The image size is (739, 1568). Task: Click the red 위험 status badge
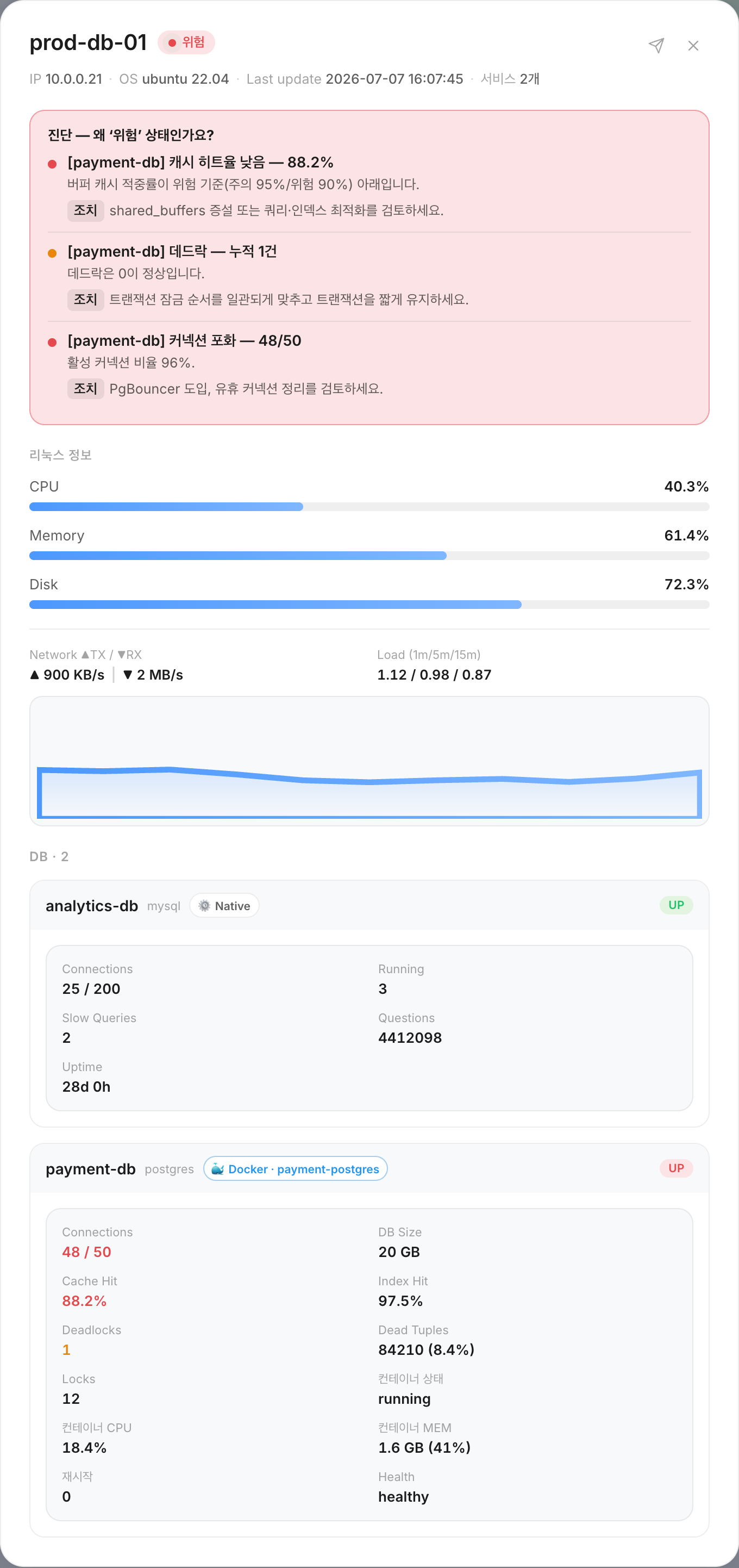(186, 42)
